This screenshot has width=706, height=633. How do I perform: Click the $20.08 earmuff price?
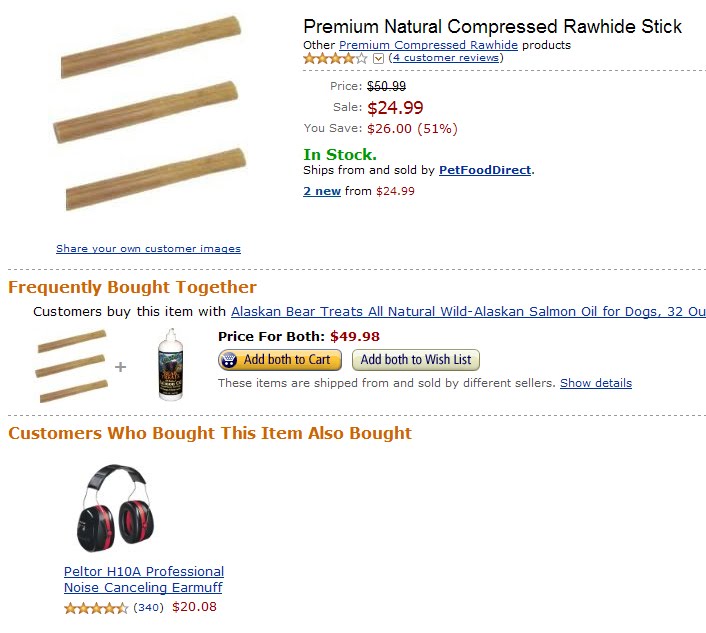(194, 607)
